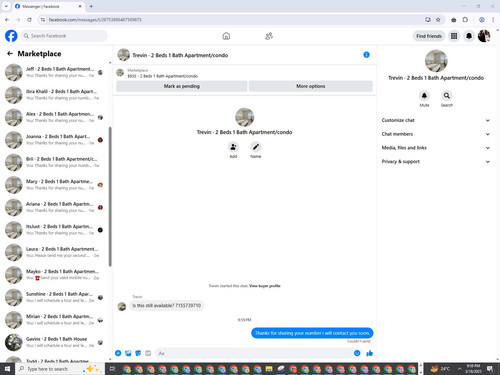
Task: Click More options button
Action: pos(311,86)
